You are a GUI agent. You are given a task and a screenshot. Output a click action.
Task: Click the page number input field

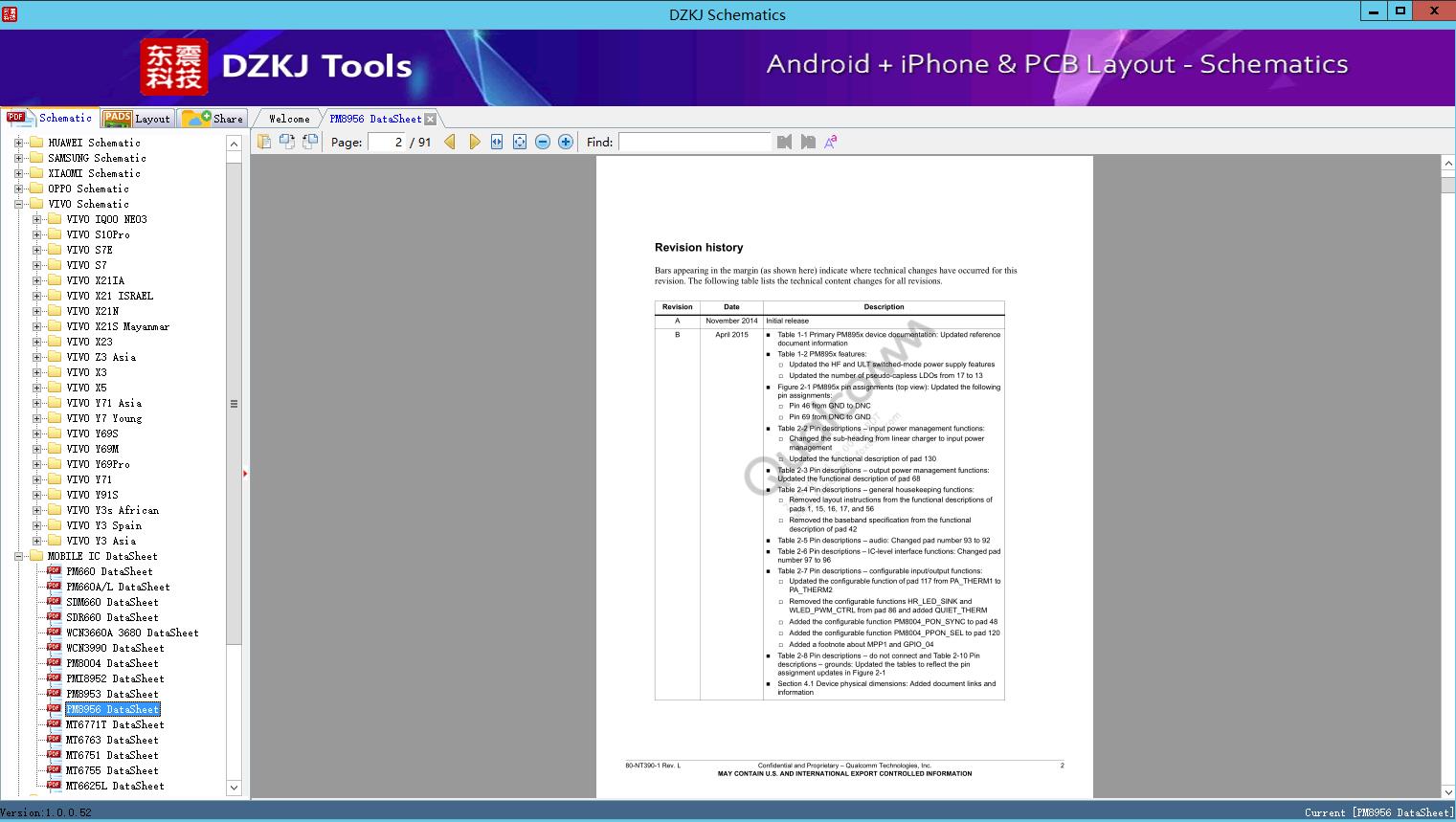click(x=386, y=142)
